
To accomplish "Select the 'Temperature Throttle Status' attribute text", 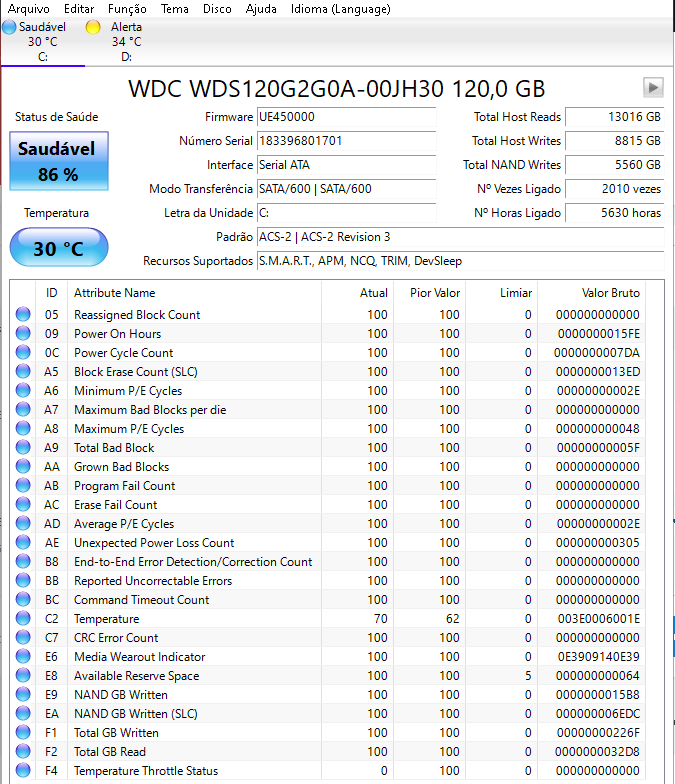I will [x=146, y=771].
